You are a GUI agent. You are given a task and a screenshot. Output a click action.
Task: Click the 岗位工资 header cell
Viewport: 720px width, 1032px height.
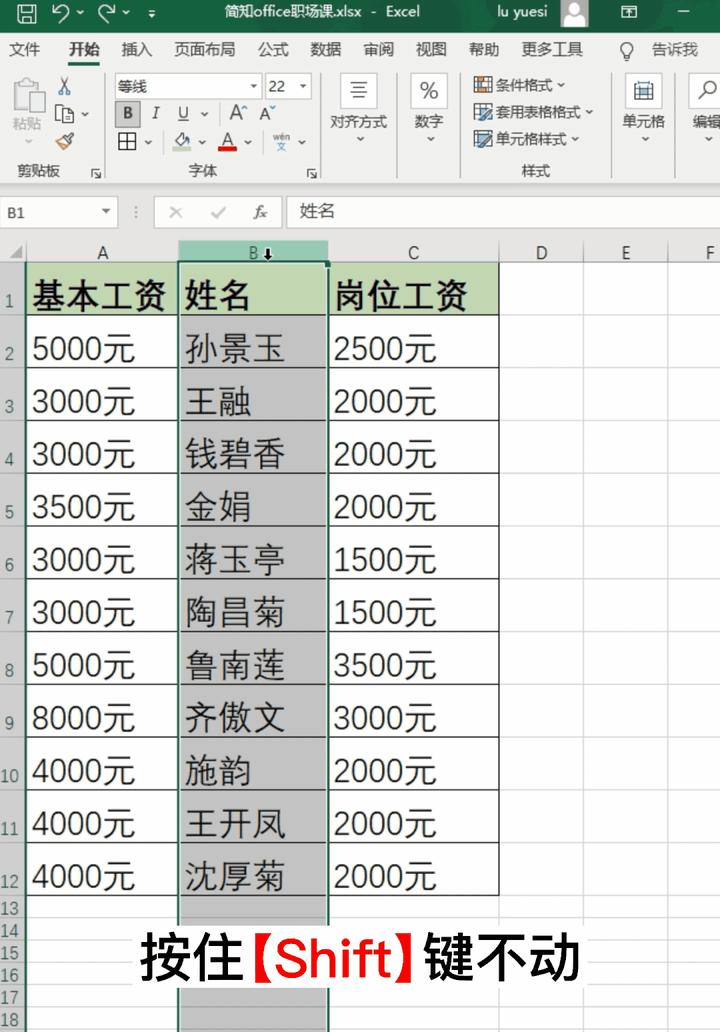click(413, 289)
